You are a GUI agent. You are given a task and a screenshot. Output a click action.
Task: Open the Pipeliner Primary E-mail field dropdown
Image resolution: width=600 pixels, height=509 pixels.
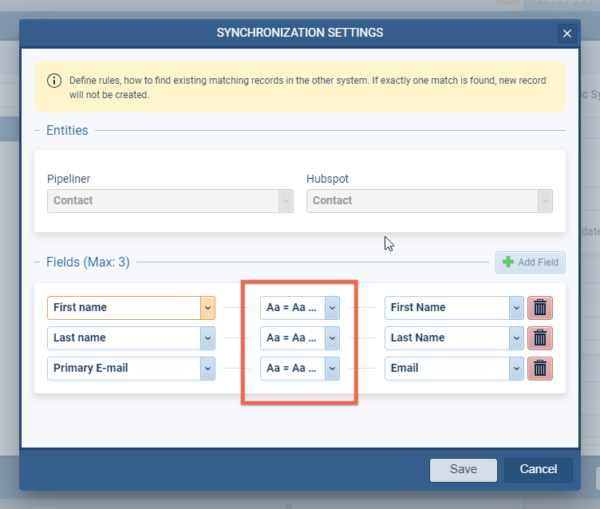(208, 368)
